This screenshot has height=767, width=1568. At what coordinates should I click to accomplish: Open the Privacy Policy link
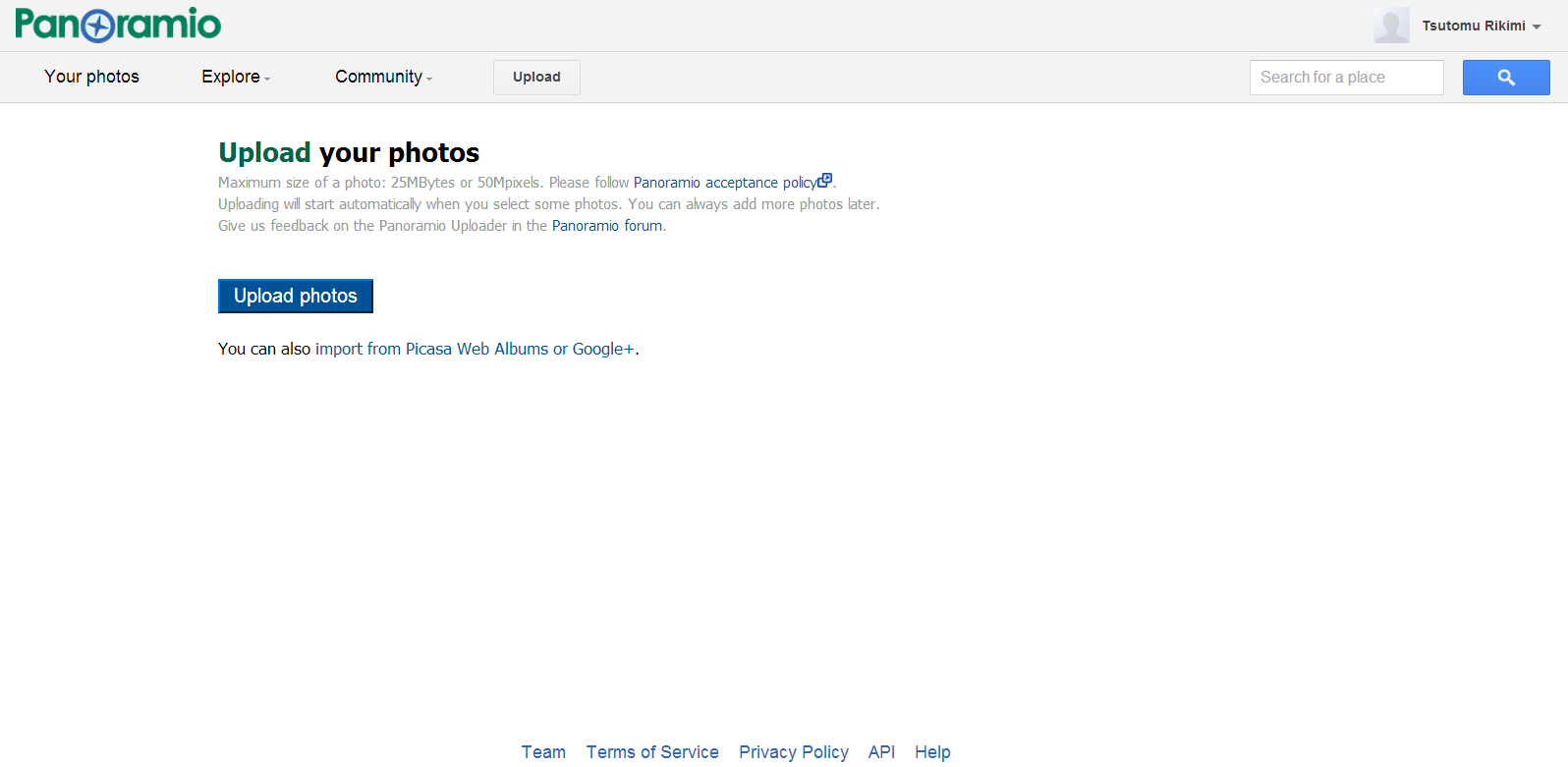pyautogui.click(x=794, y=752)
